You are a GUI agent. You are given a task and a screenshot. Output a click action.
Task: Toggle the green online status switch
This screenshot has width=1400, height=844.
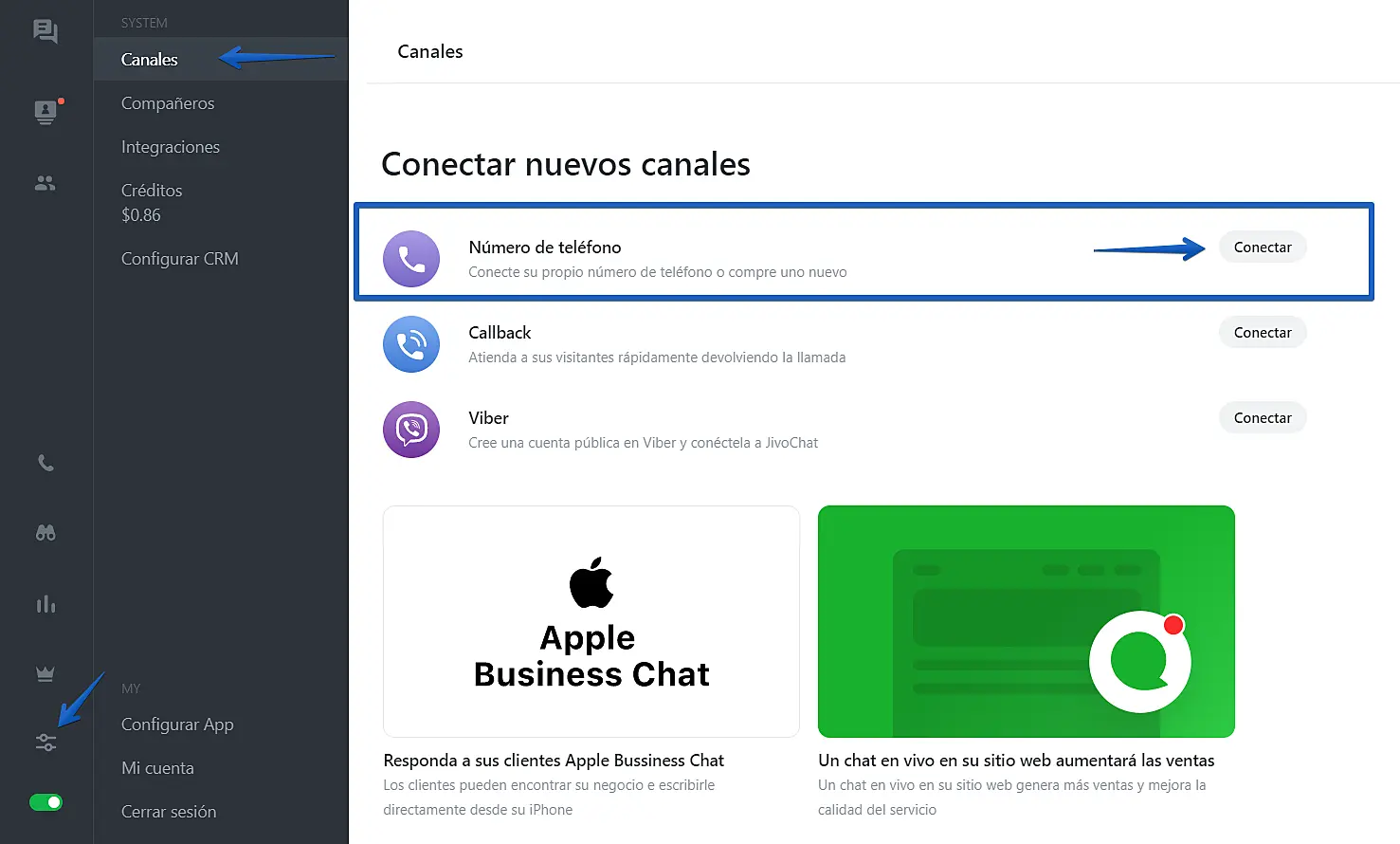point(45,802)
